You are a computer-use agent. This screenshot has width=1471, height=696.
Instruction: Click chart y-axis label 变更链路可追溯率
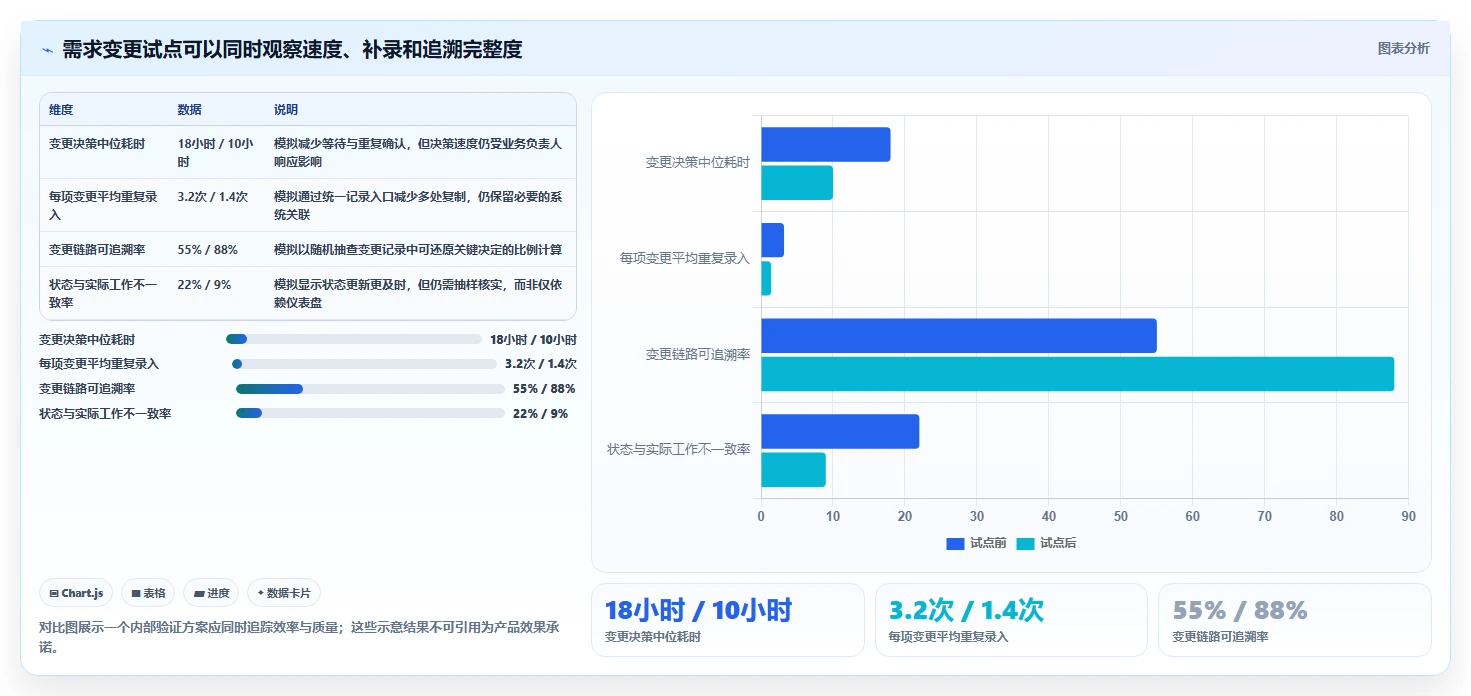(x=697, y=354)
